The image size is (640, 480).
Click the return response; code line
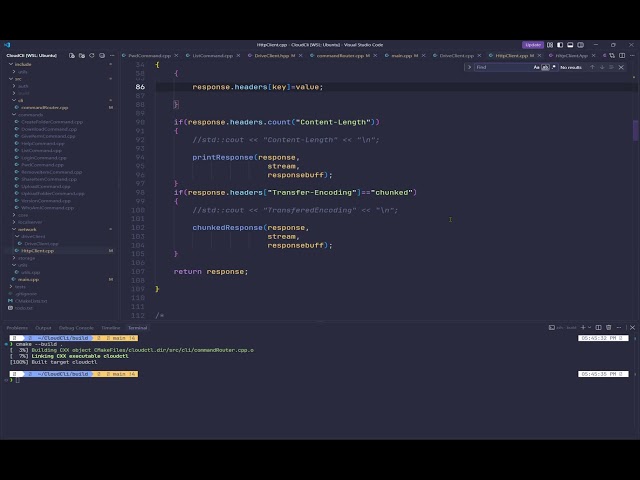tap(211, 272)
